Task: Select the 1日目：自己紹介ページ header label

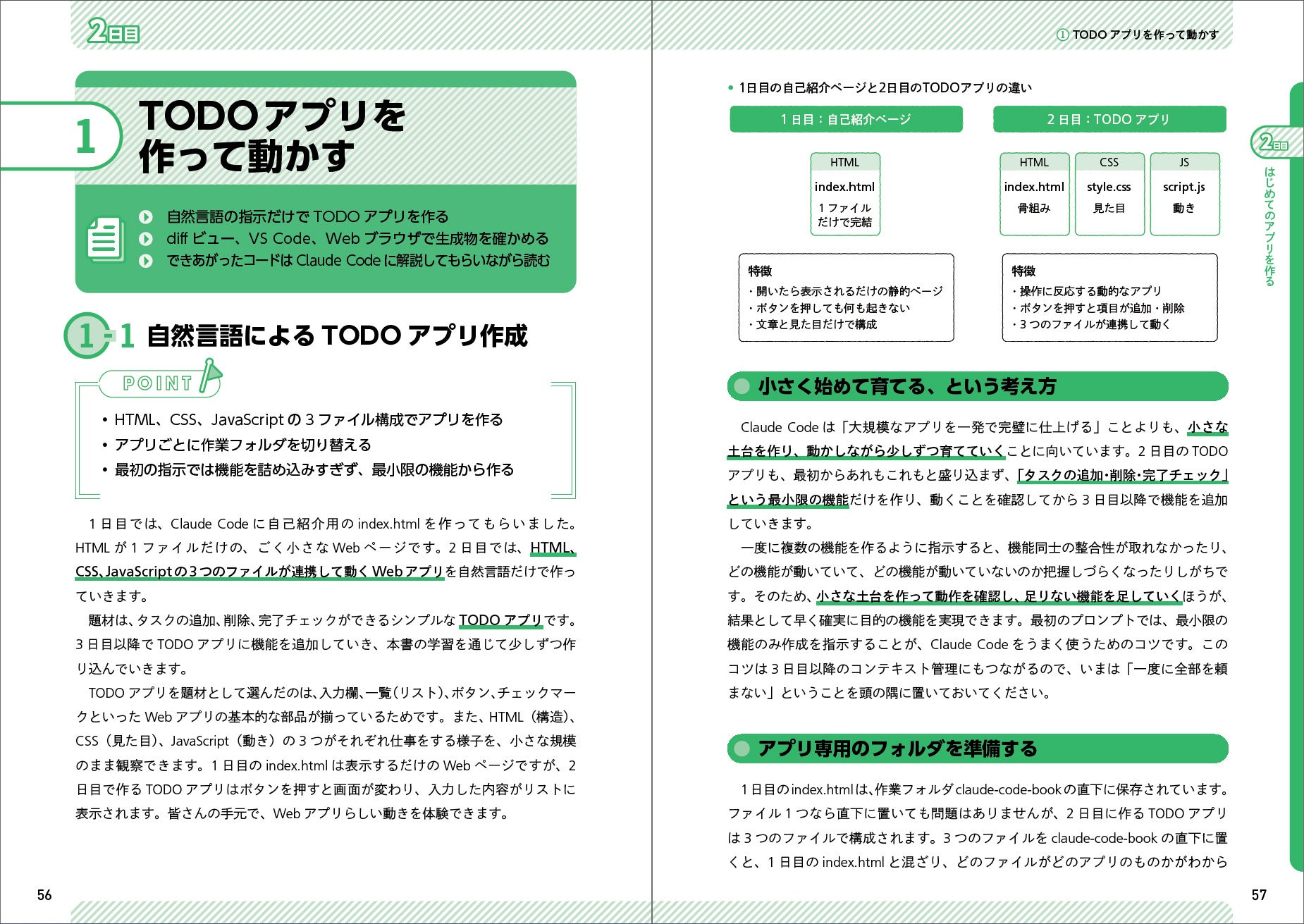Action: click(x=846, y=119)
